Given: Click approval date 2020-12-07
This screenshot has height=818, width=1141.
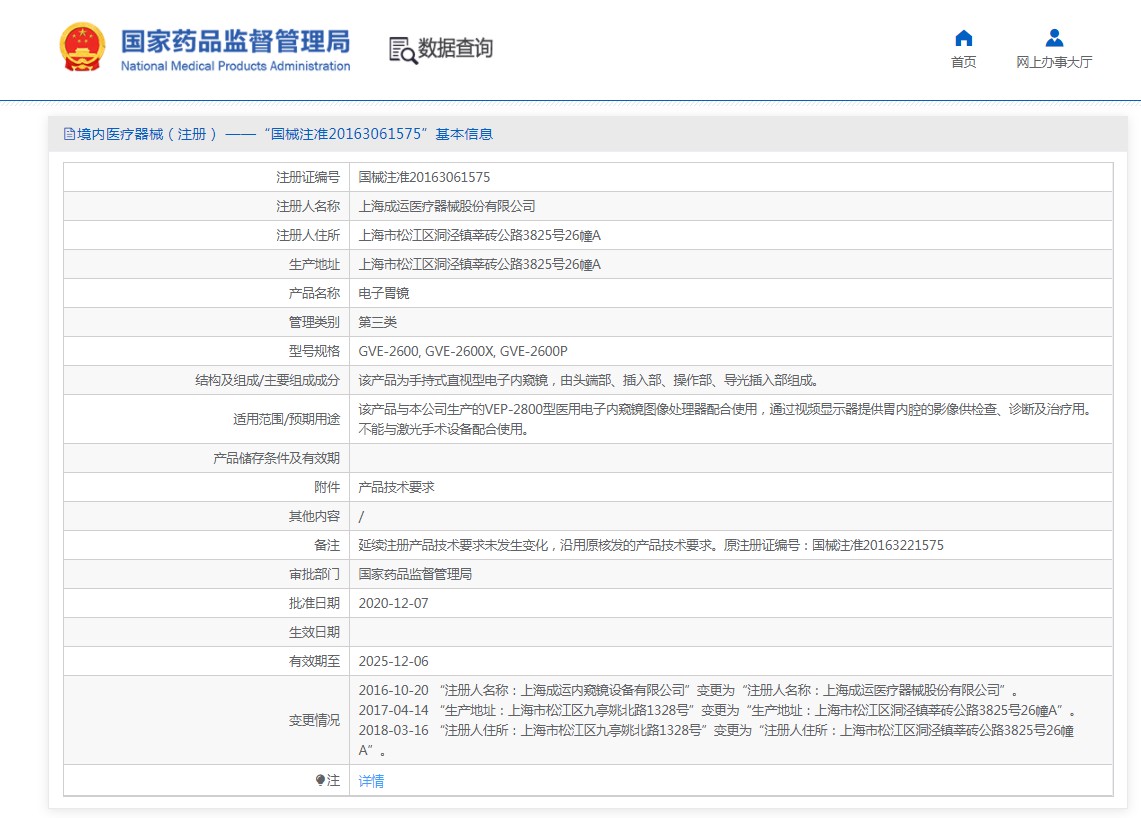Looking at the screenshot, I should click(x=394, y=603).
